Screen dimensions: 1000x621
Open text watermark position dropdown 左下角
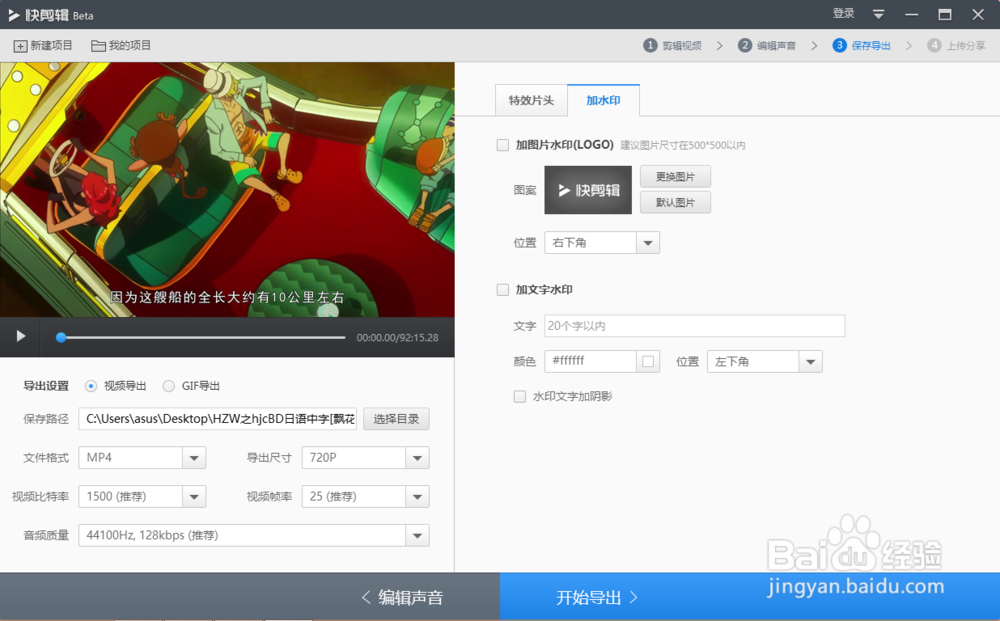765,362
